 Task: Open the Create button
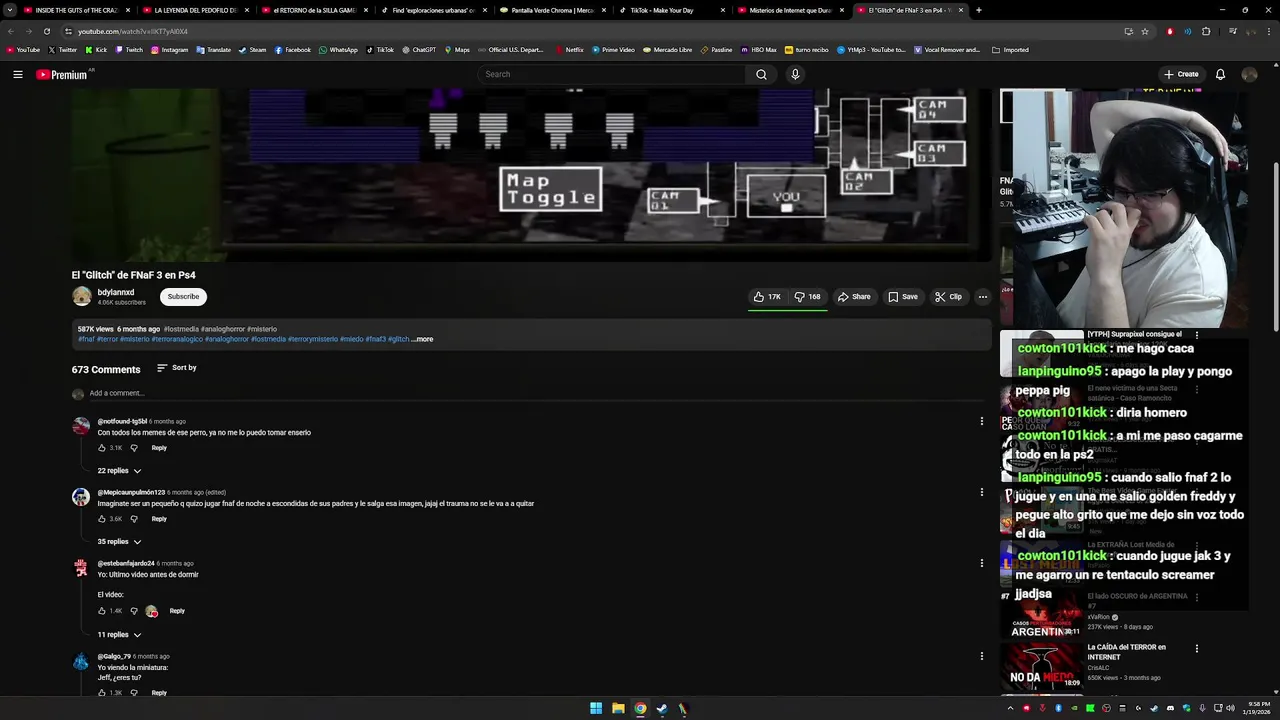(1181, 74)
